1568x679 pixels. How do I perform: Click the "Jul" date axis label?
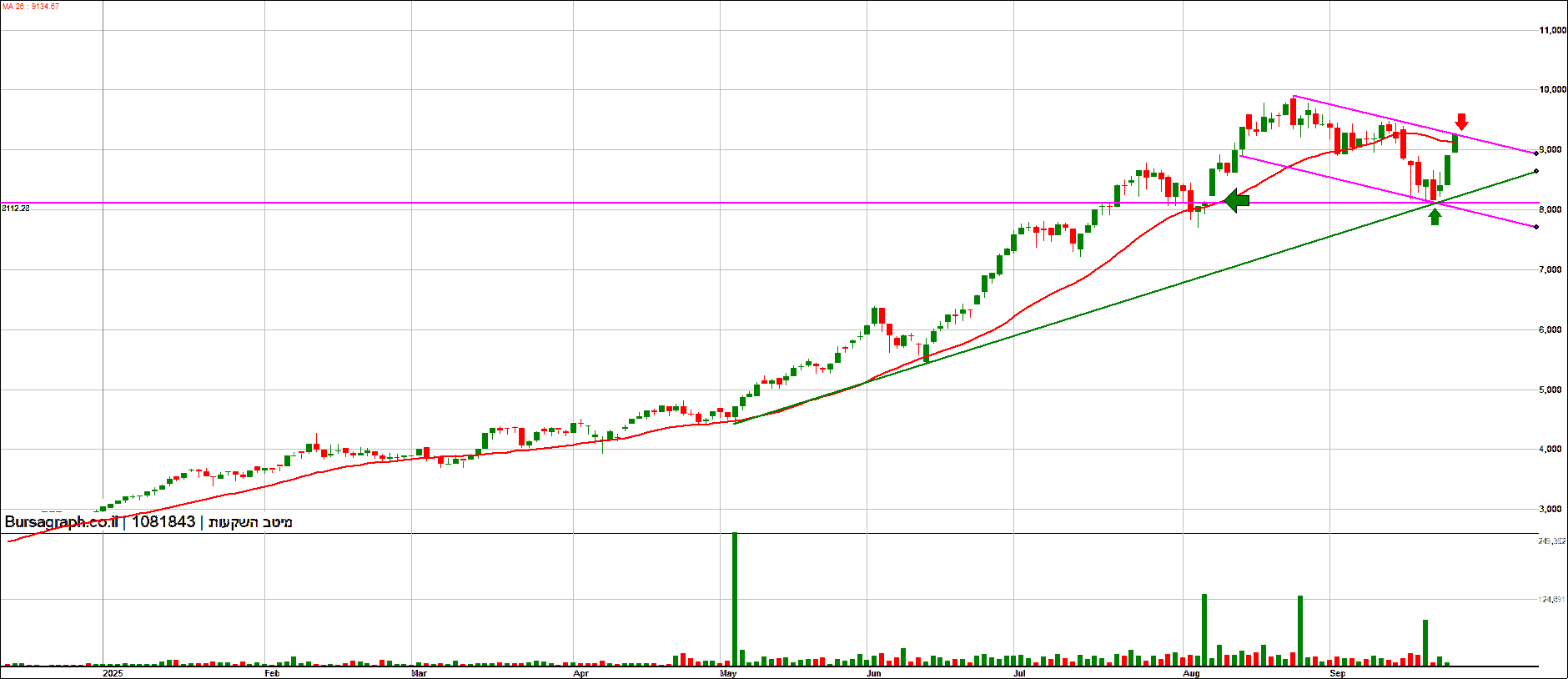[x=1020, y=673]
